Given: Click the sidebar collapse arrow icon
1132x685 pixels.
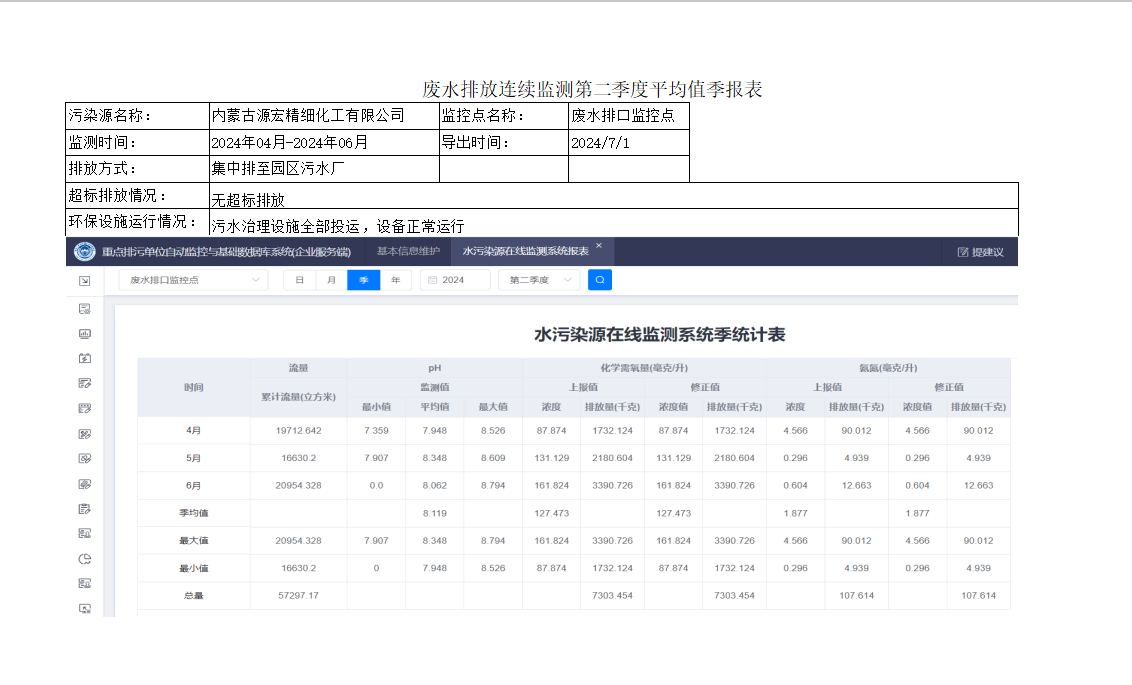Looking at the screenshot, I should pyautogui.click(x=84, y=281).
